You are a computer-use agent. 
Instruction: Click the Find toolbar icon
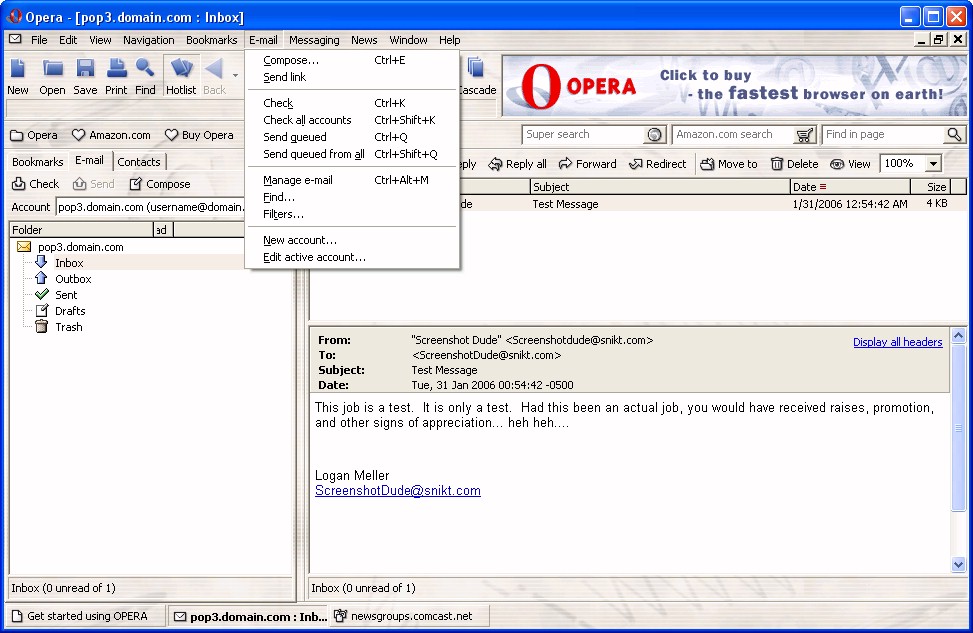coord(145,76)
